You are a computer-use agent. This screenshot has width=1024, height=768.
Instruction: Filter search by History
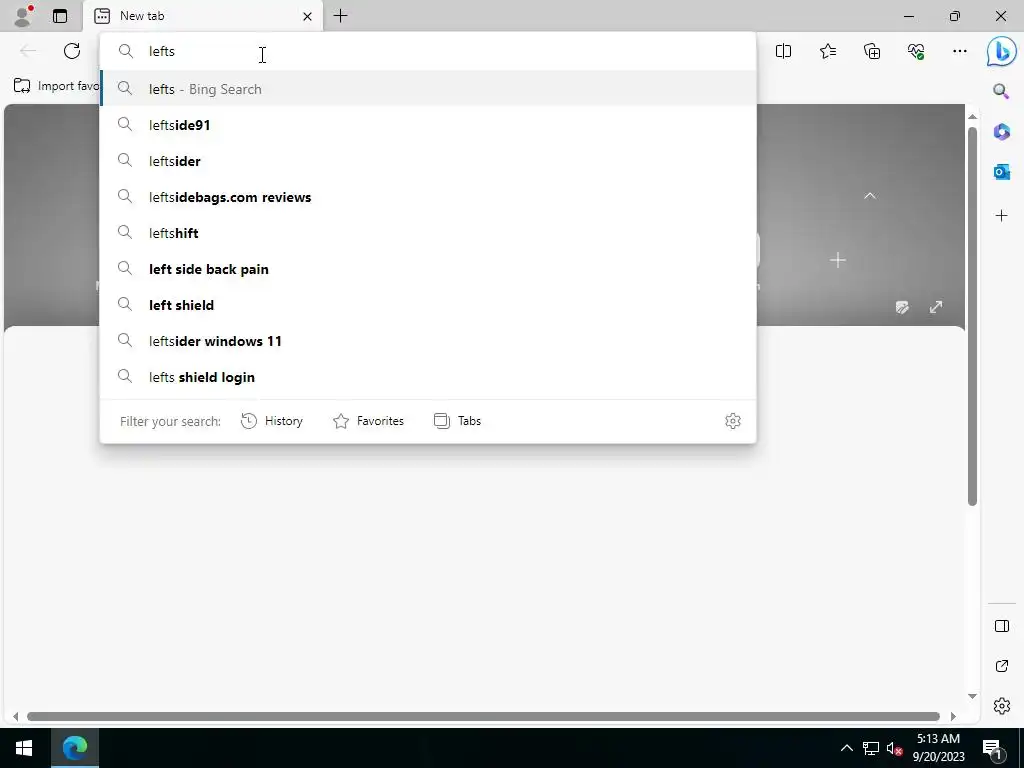[x=272, y=421]
